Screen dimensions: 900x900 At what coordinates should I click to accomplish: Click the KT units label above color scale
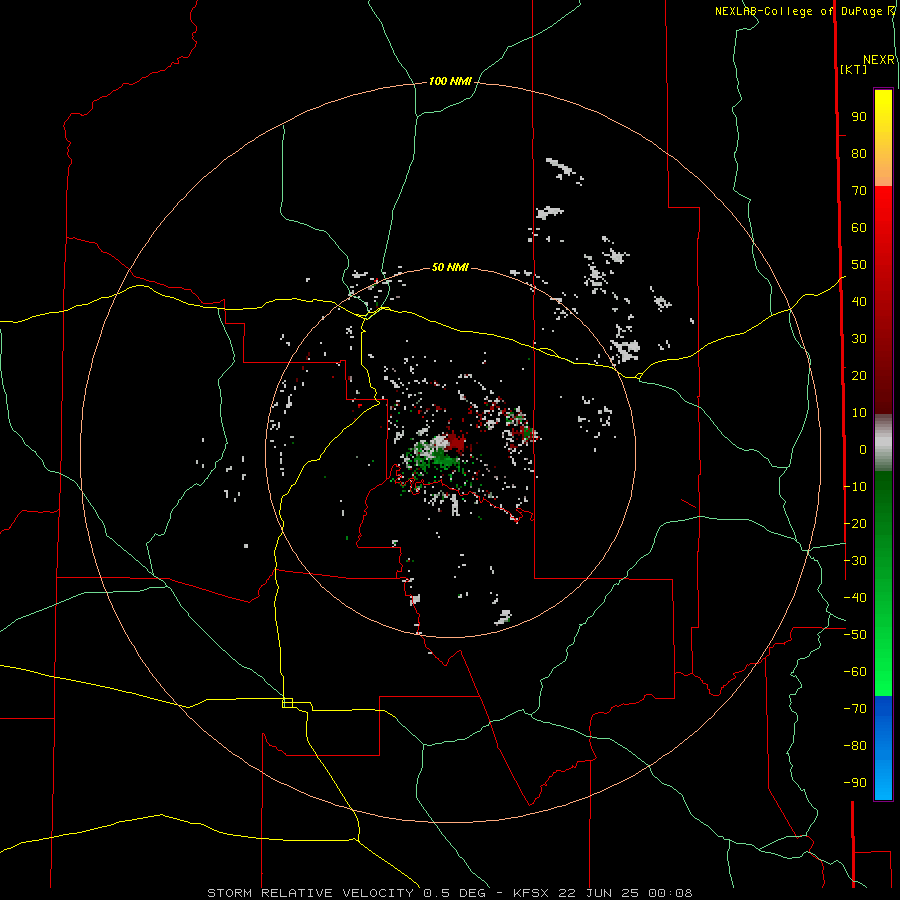(854, 69)
